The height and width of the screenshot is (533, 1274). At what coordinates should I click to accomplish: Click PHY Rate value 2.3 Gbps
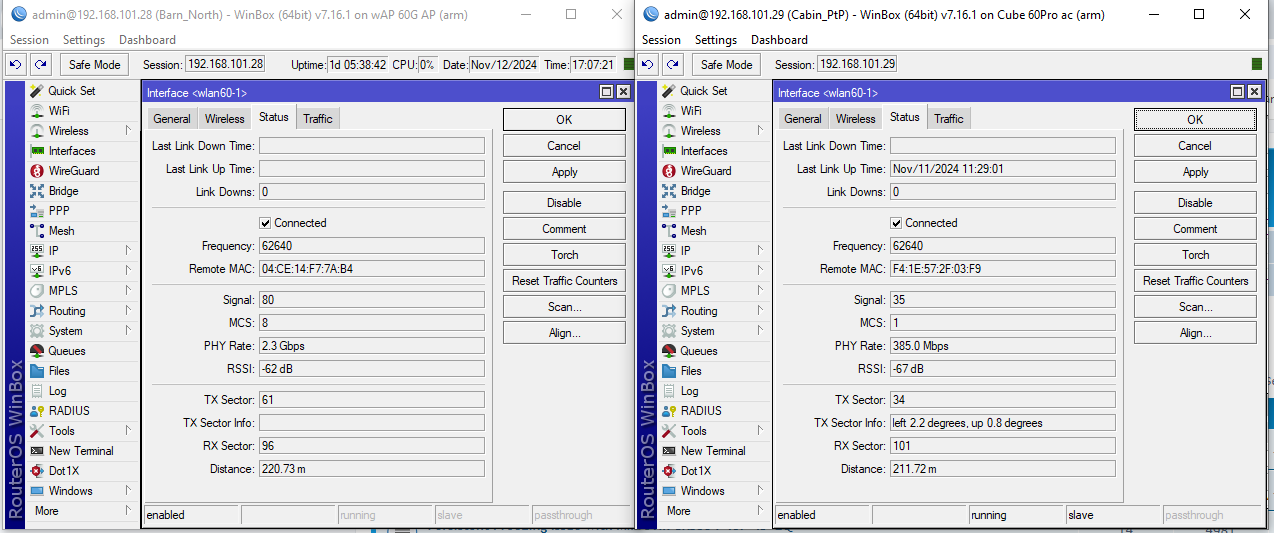(x=372, y=346)
